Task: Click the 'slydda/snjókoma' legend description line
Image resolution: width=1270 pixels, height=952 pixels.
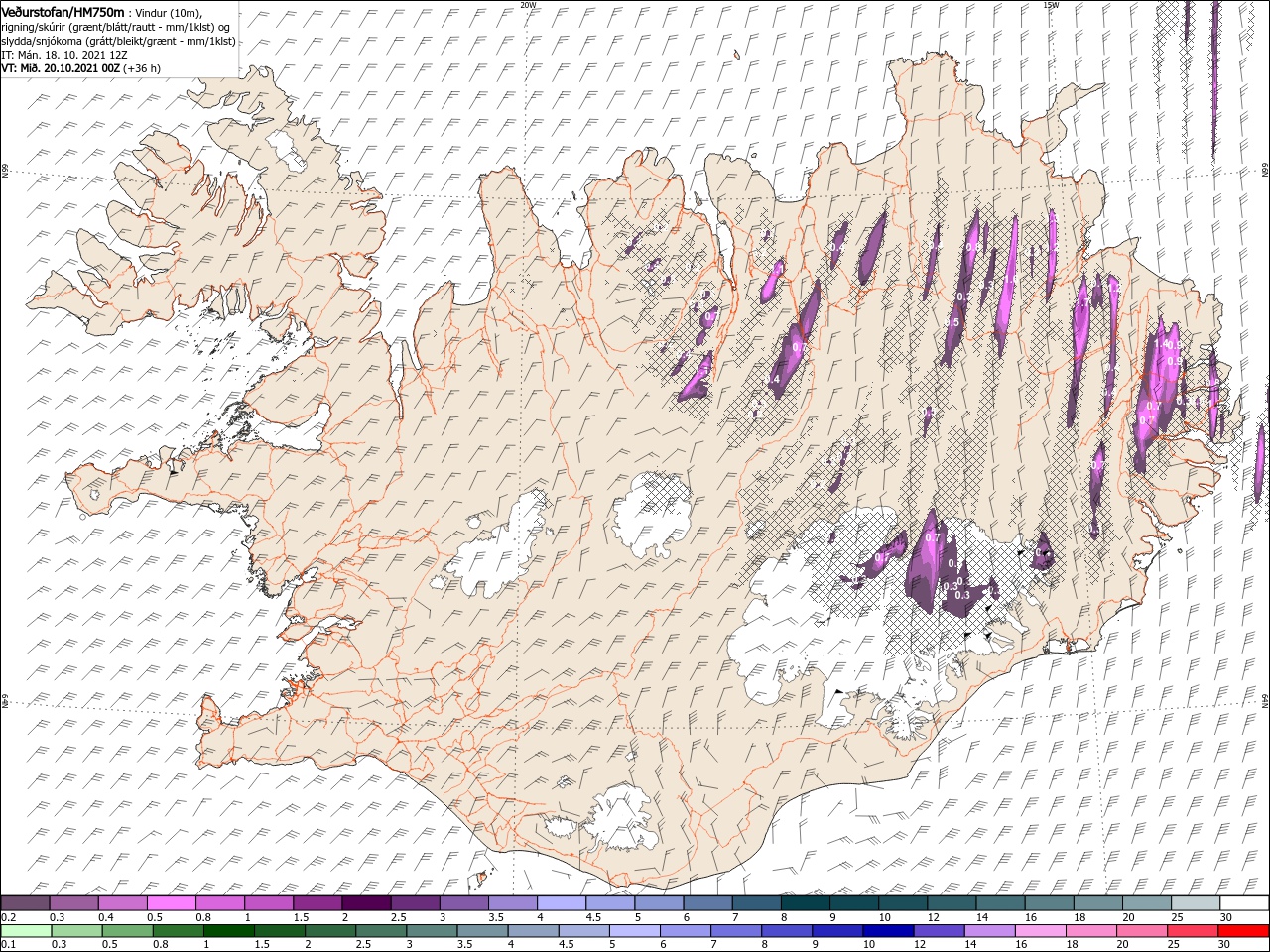Action: [118, 41]
